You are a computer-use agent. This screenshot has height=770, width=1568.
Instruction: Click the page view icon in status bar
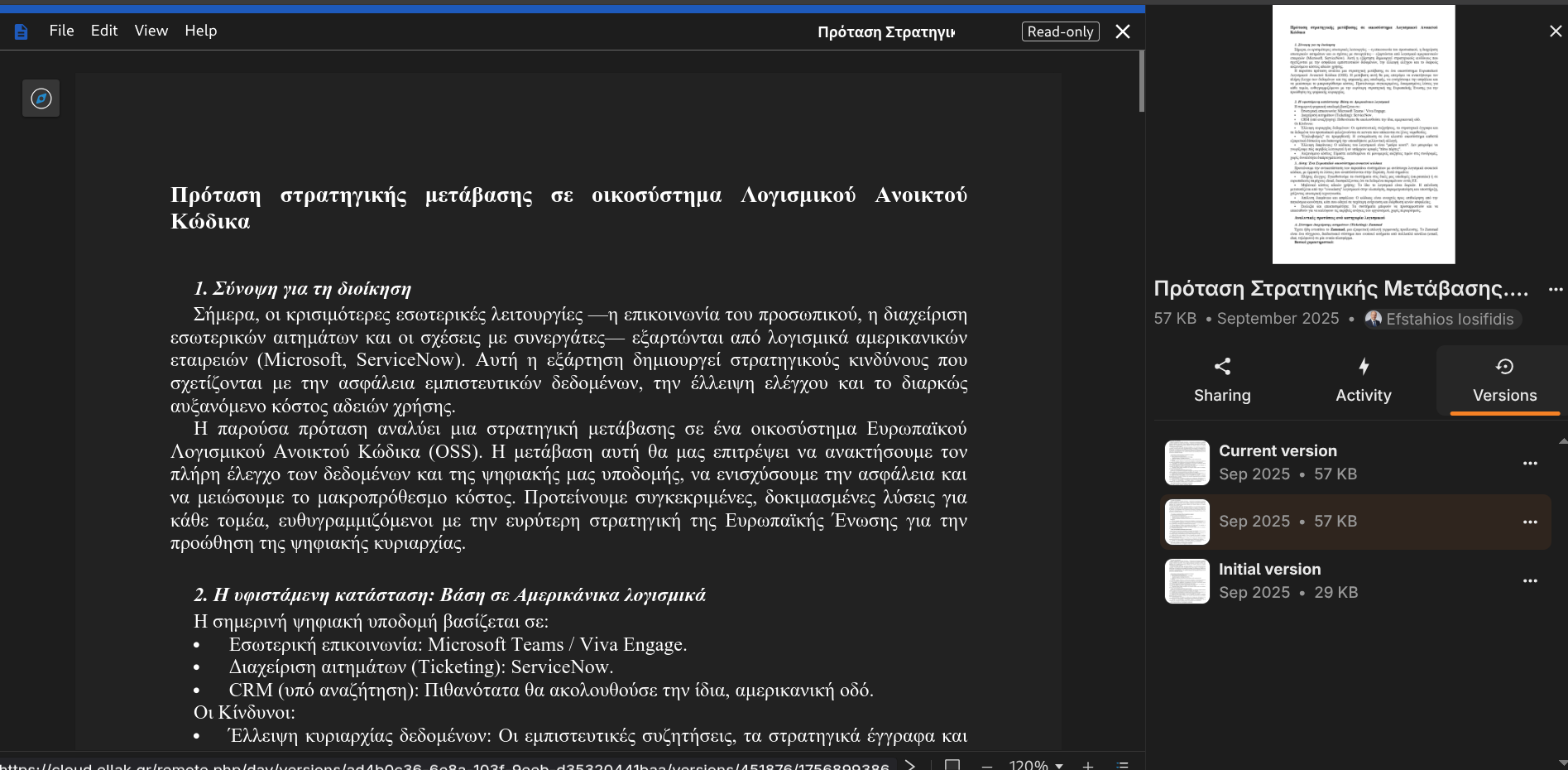pos(952,764)
